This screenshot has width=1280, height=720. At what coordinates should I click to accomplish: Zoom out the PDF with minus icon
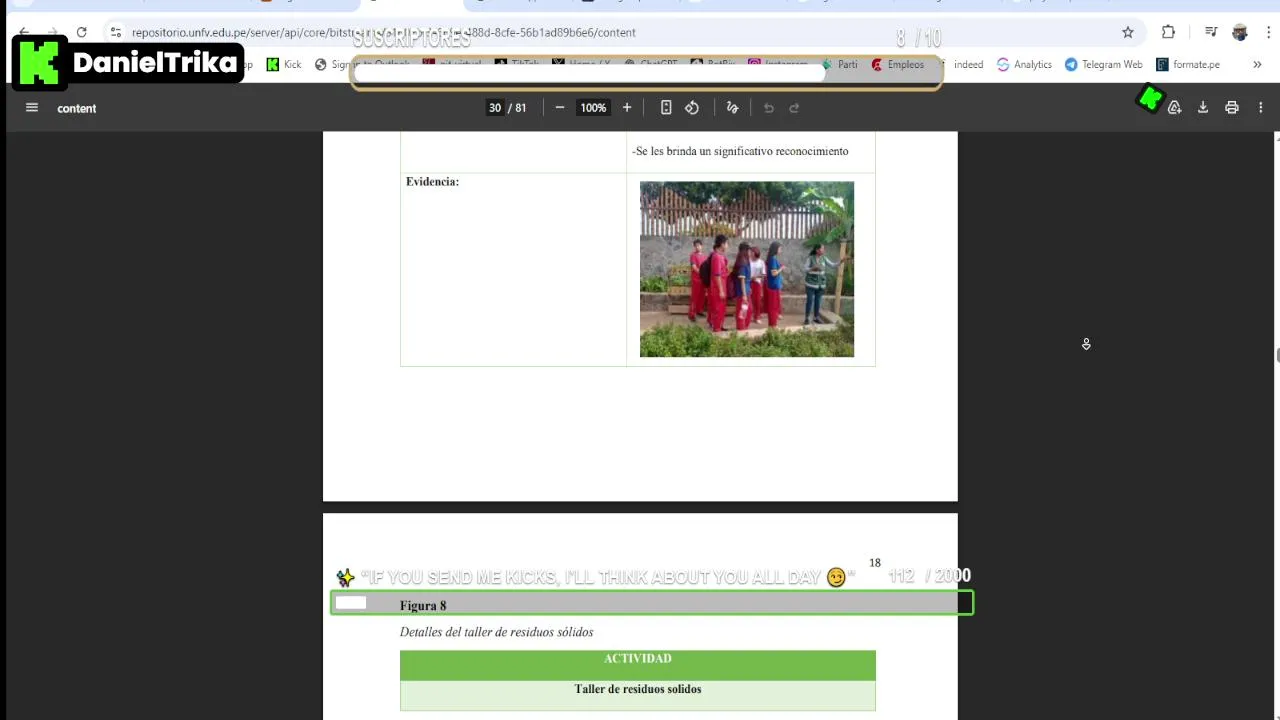(x=560, y=108)
